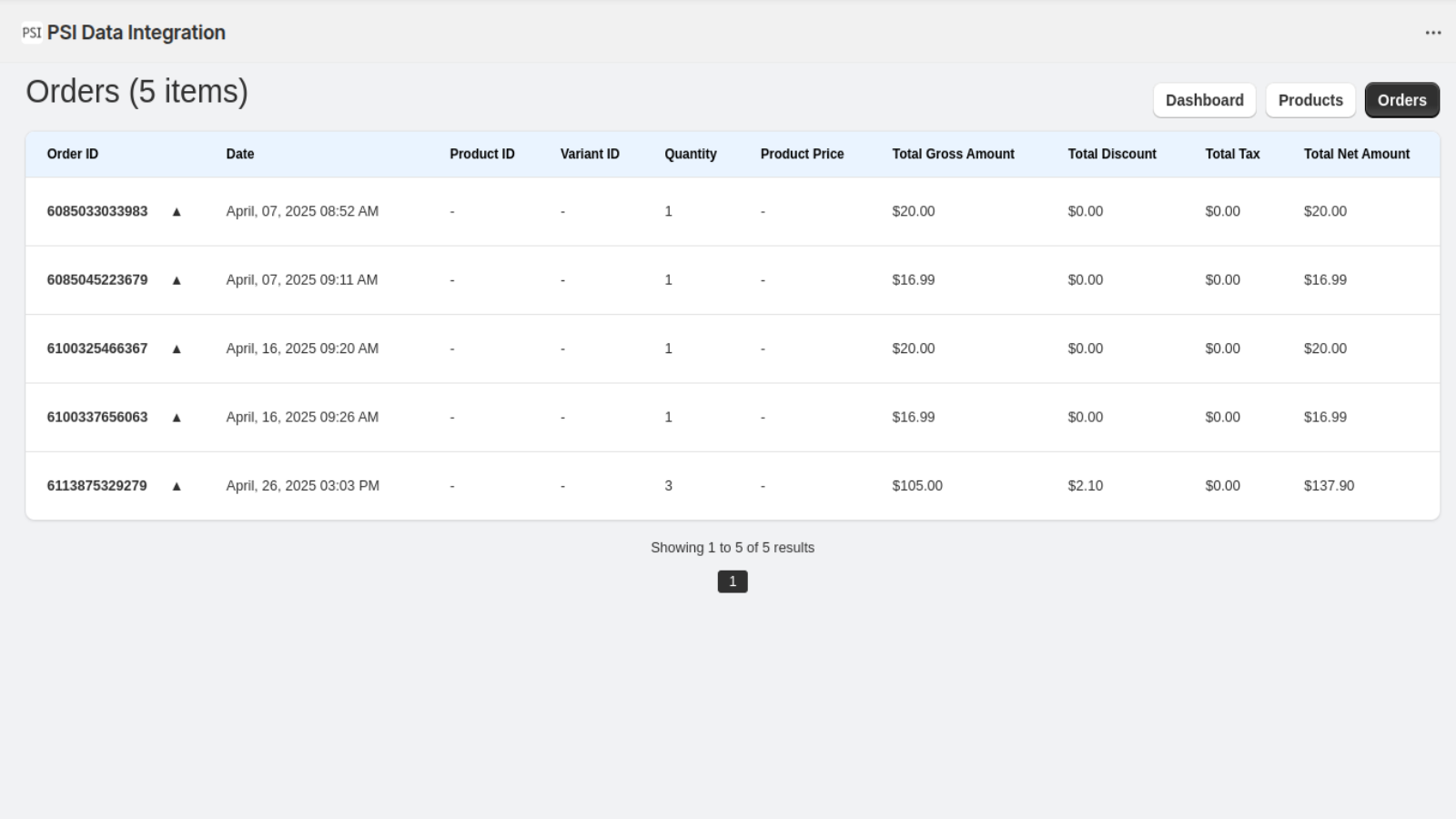This screenshot has height=819, width=1456.
Task: Go to pagination page 1
Action: [733, 581]
